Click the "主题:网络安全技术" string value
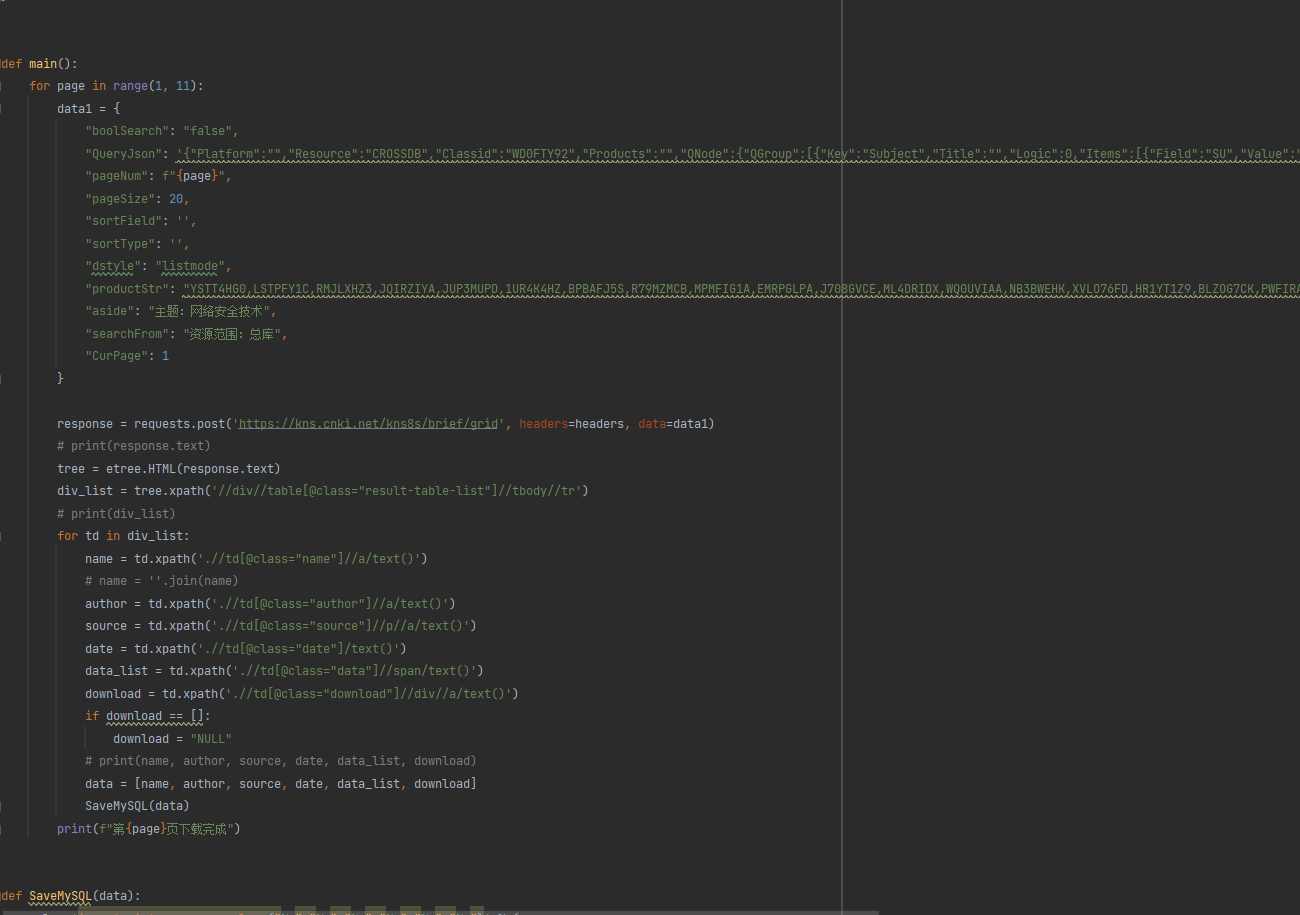This screenshot has width=1300, height=915. click(210, 311)
